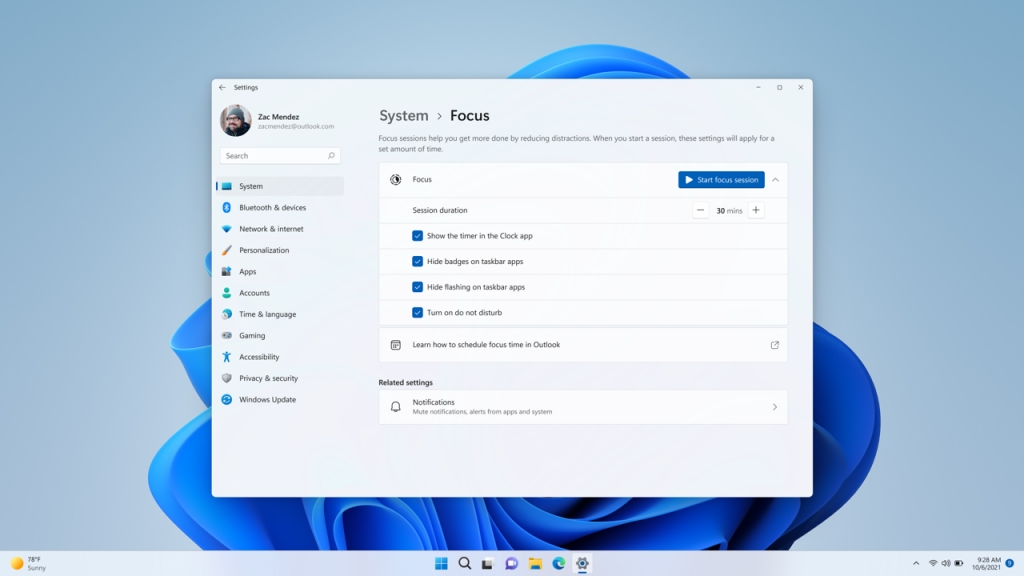Go back via the System breadcrumb
The width and height of the screenshot is (1024, 576).
403,116
